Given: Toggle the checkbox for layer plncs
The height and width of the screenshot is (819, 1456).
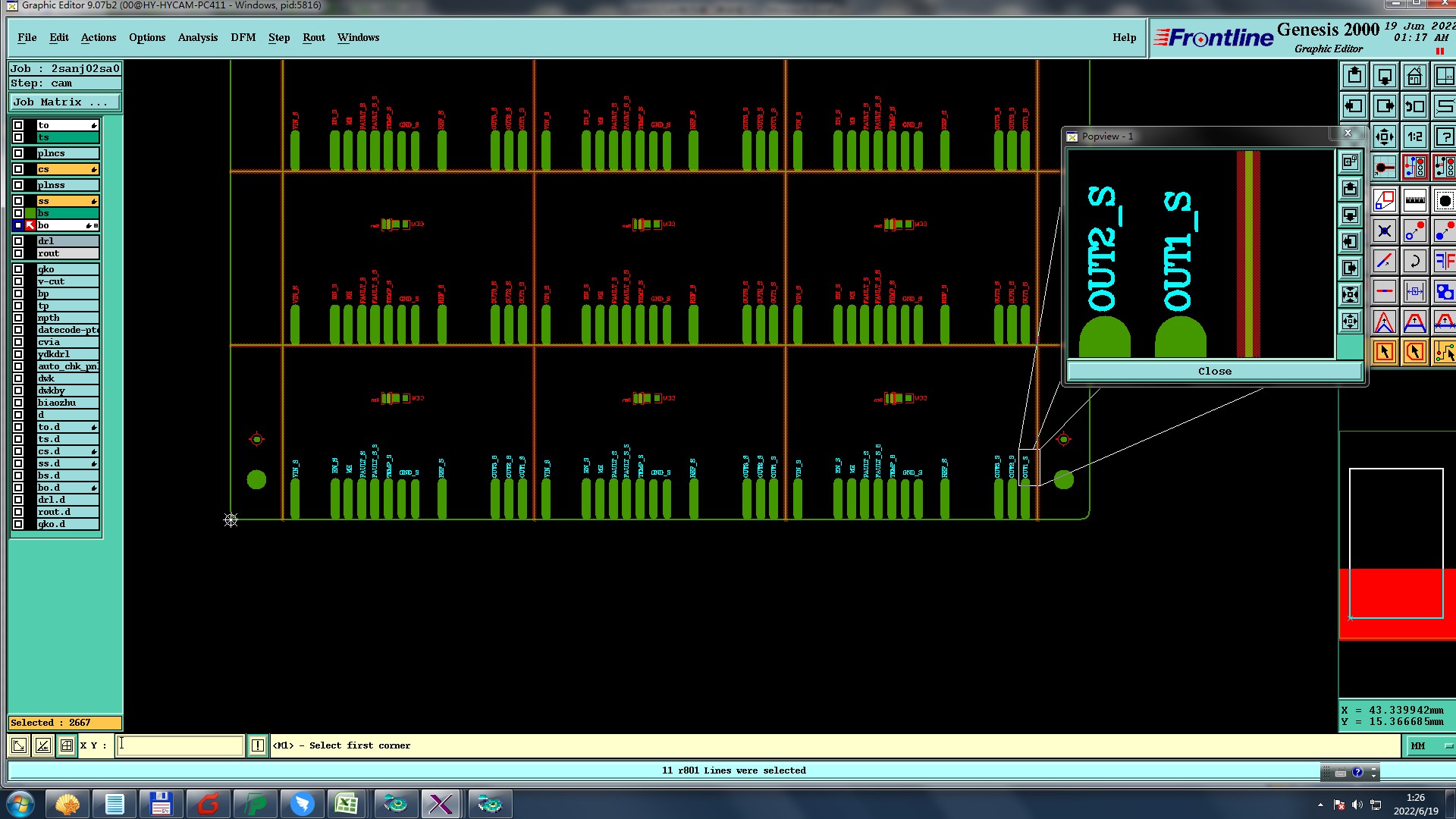Looking at the screenshot, I should pyautogui.click(x=18, y=153).
